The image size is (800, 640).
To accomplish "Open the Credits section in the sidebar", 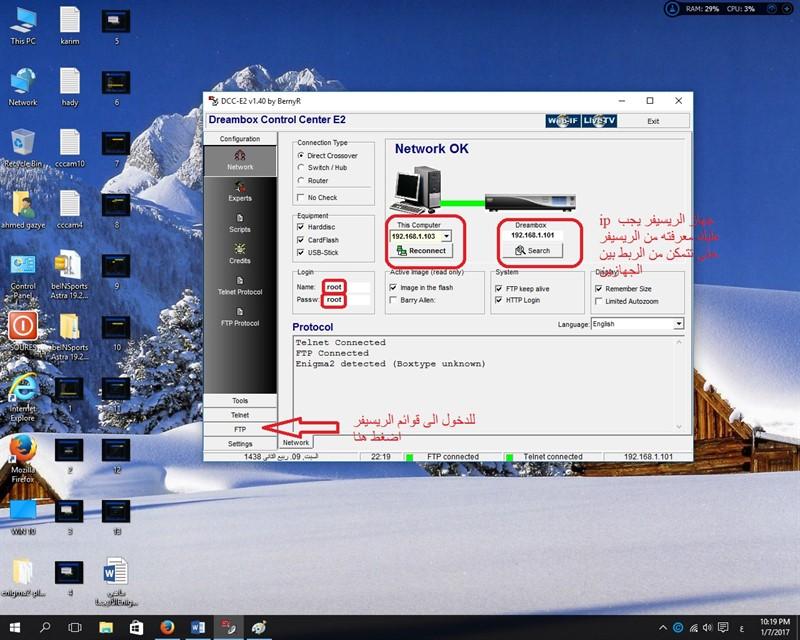I will 240,254.
